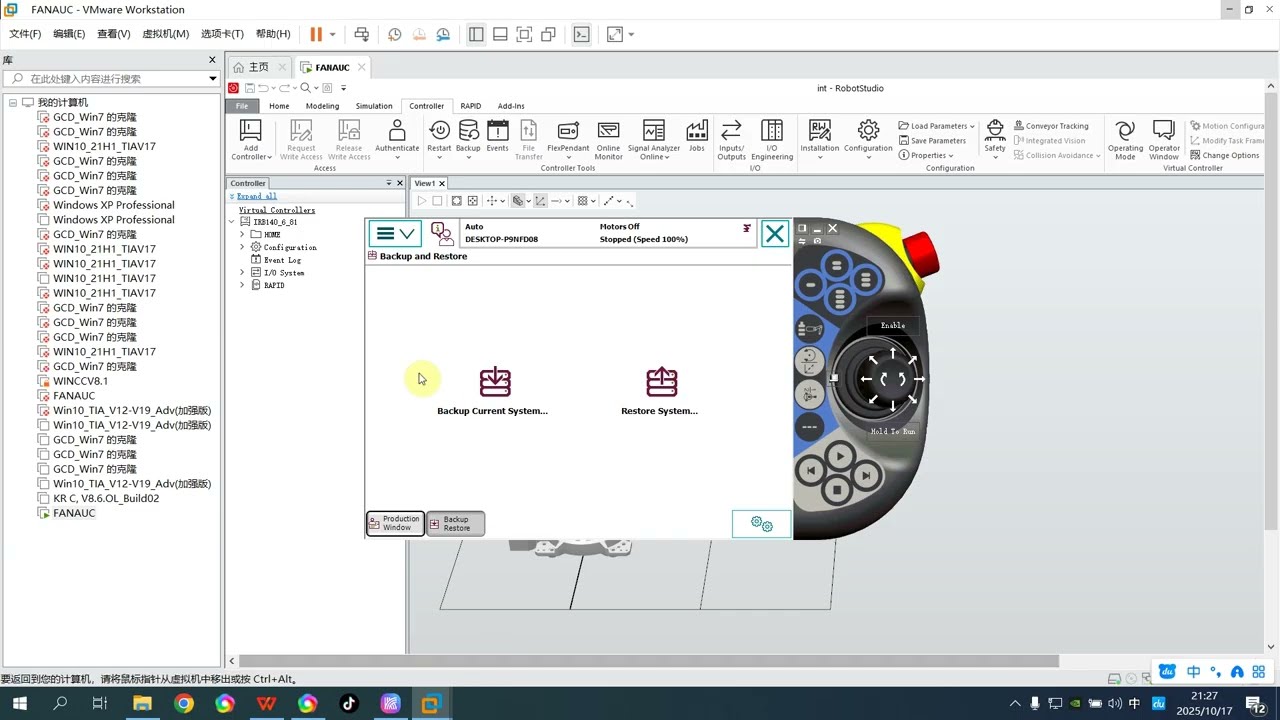Screen dimensions: 1280x720
Task: Expand the IRB140_6_81 controller node
Action: [x=232, y=222]
